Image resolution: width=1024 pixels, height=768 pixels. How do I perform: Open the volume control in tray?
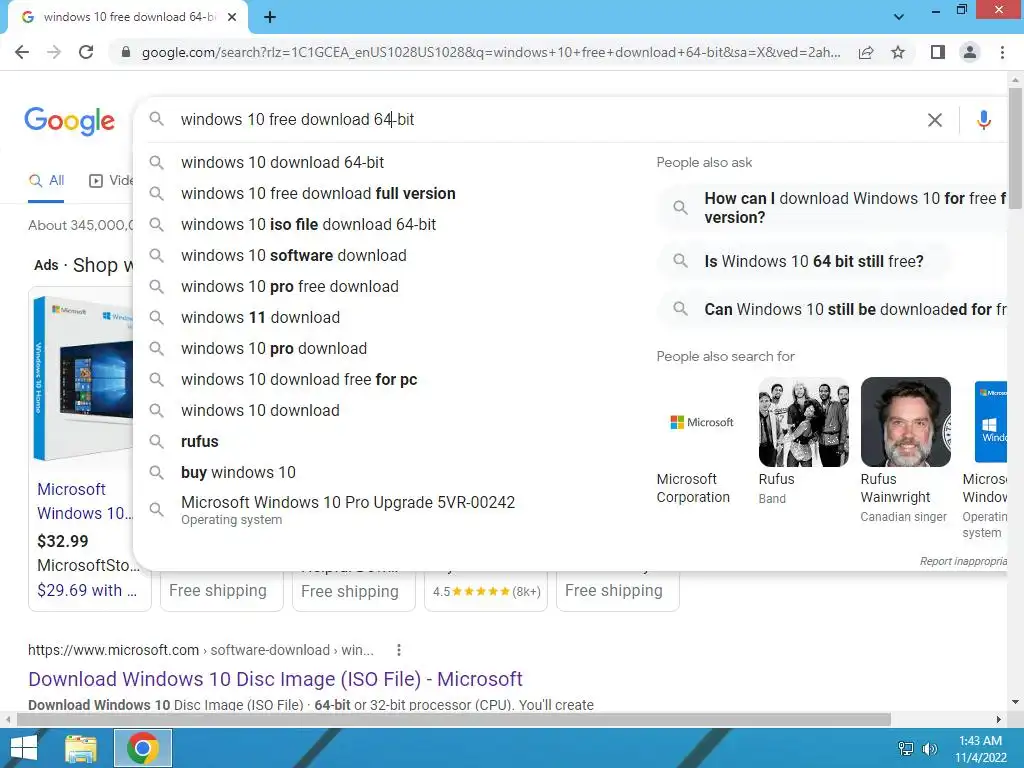(929, 748)
